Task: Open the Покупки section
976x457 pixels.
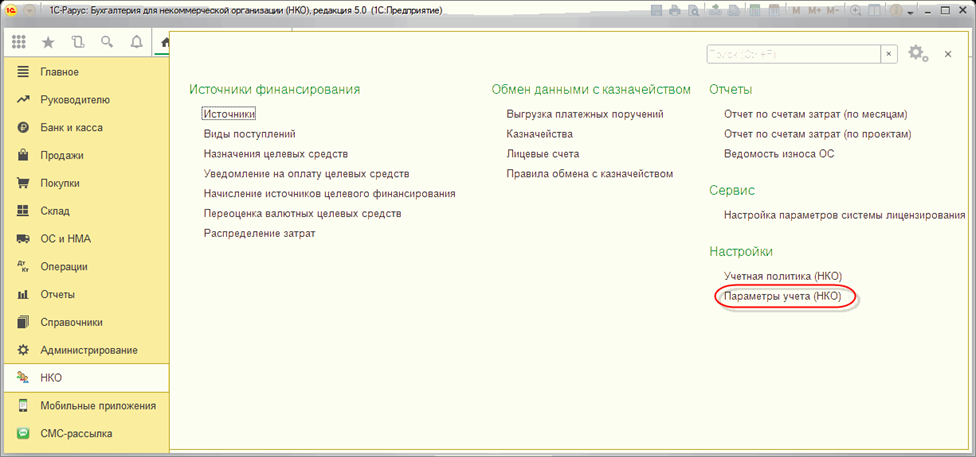Action: coord(85,183)
